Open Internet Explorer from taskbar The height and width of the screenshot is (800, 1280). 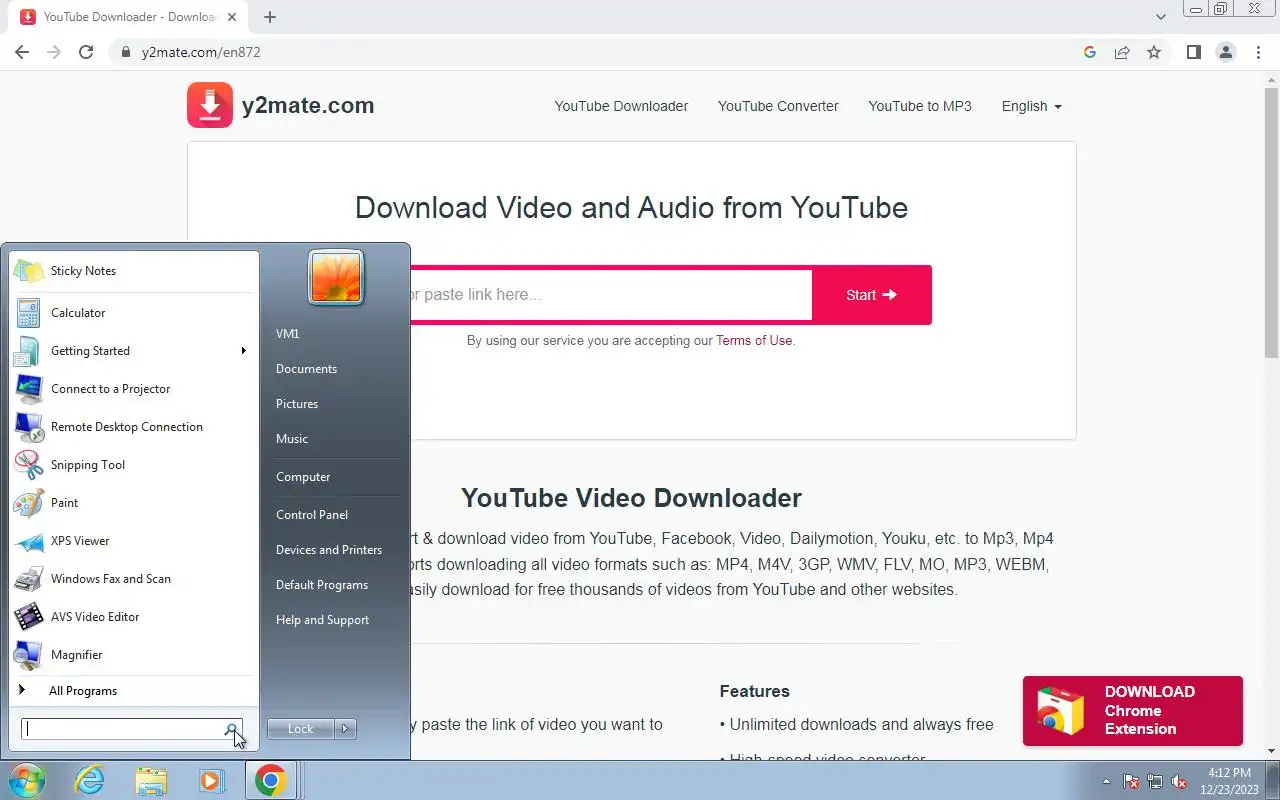click(90, 780)
